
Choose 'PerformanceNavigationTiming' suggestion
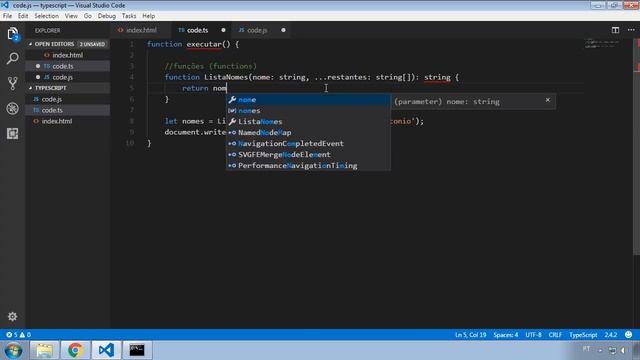309,166
